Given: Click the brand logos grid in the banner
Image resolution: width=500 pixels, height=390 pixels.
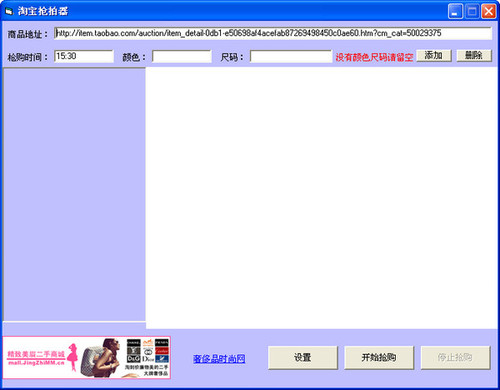Looking at the screenshot, I should (148, 351).
